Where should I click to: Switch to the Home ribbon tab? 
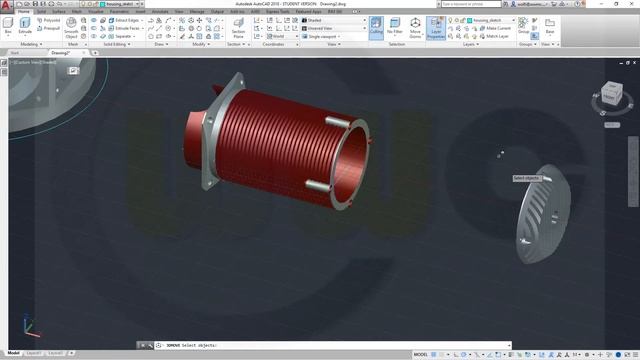[24, 11]
